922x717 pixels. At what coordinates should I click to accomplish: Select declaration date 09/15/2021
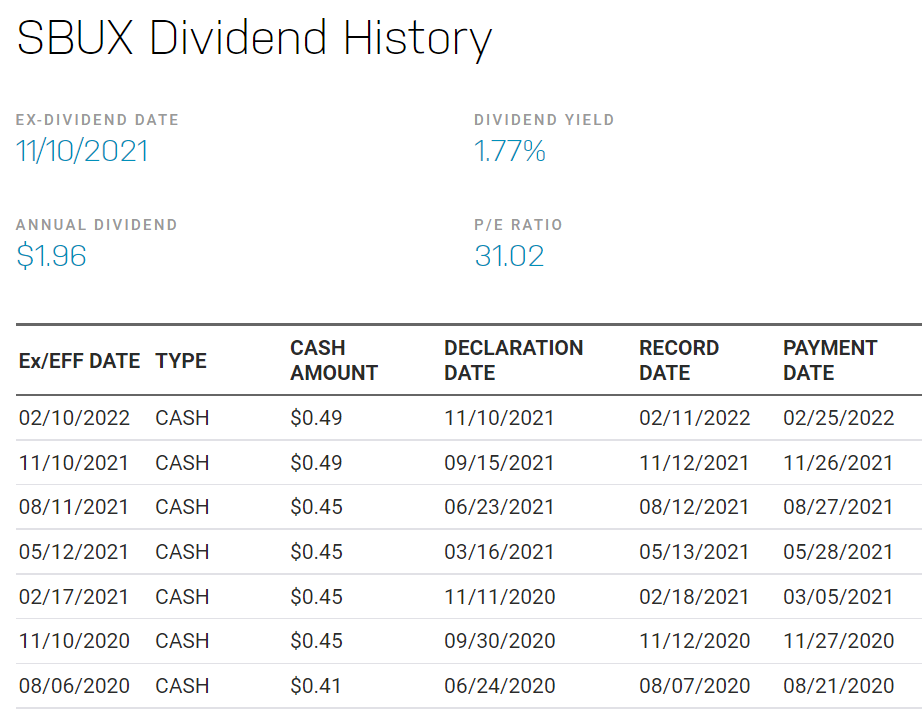[x=499, y=463]
